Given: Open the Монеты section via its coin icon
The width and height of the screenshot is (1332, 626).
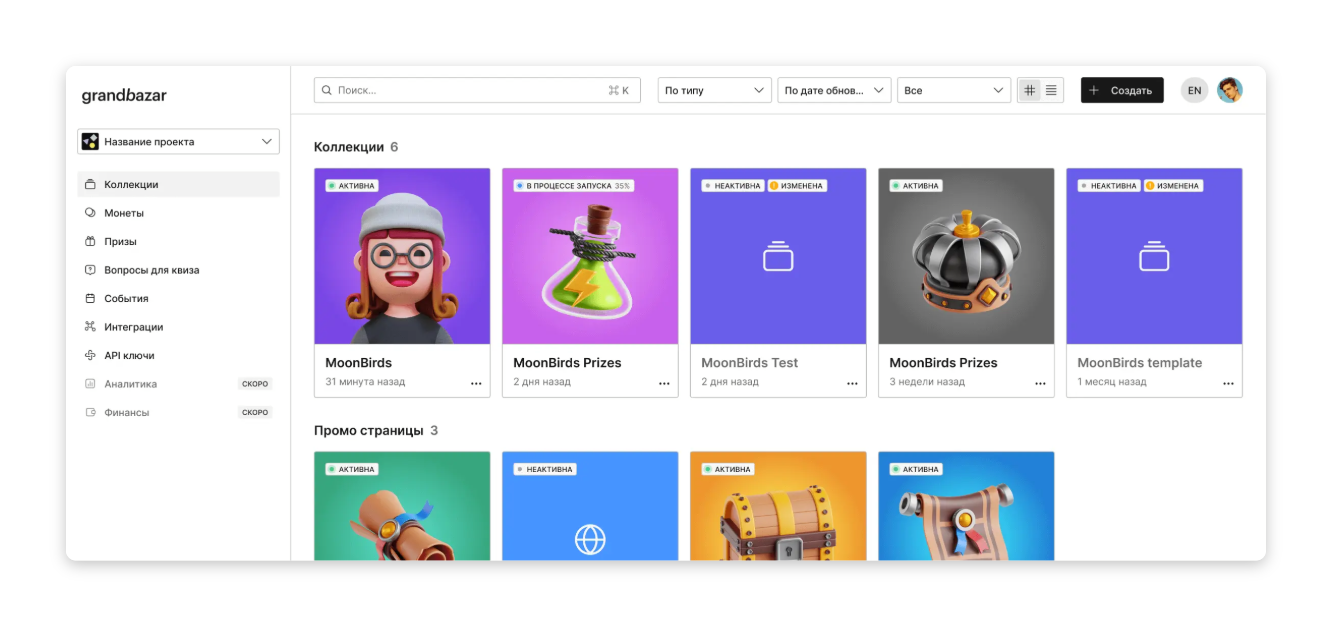Looking at the screenshot, I should [x=90, y=213].
